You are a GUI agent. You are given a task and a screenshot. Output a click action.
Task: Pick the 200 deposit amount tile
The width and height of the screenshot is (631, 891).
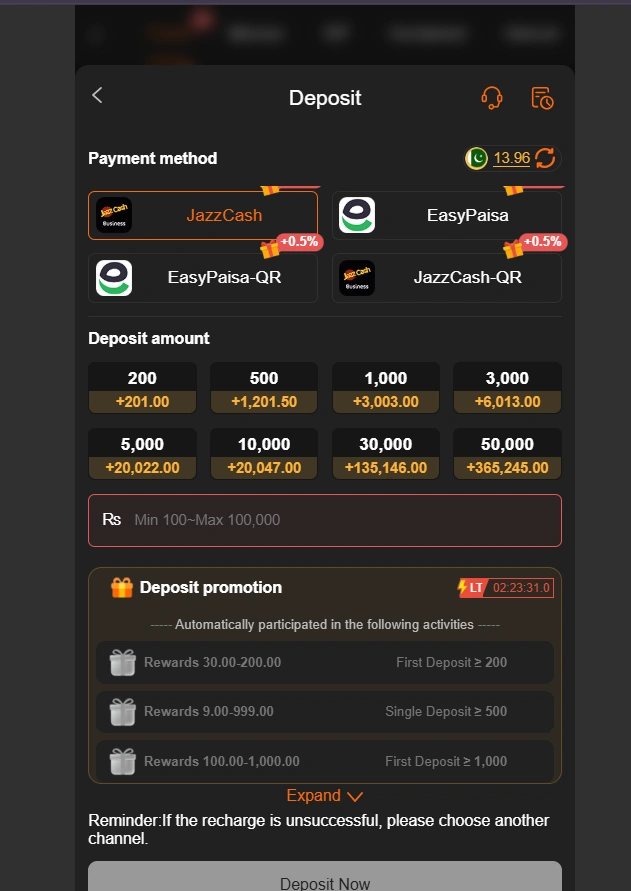click(x=142, y=388)
